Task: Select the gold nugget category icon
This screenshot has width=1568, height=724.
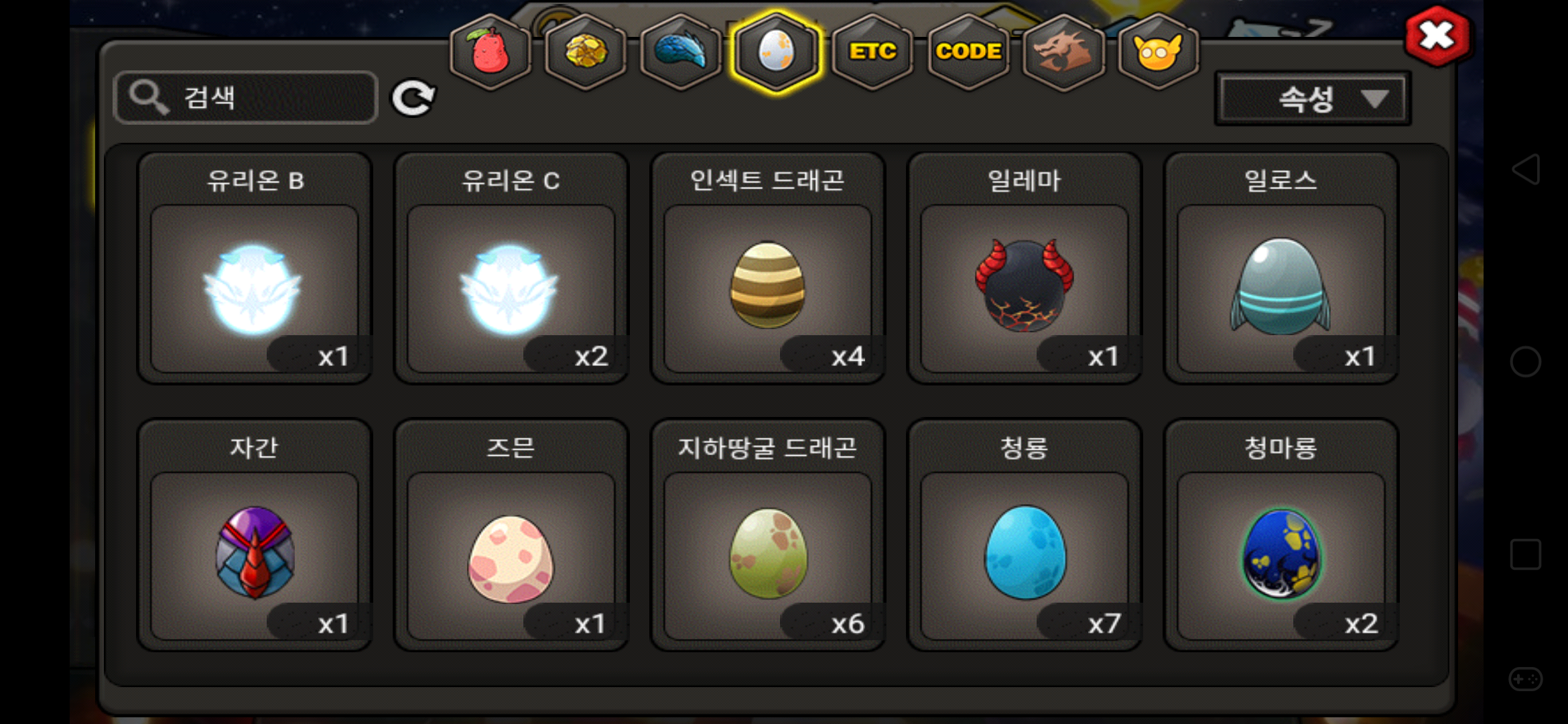Action: pyautogui.click(x=586, y=52)
